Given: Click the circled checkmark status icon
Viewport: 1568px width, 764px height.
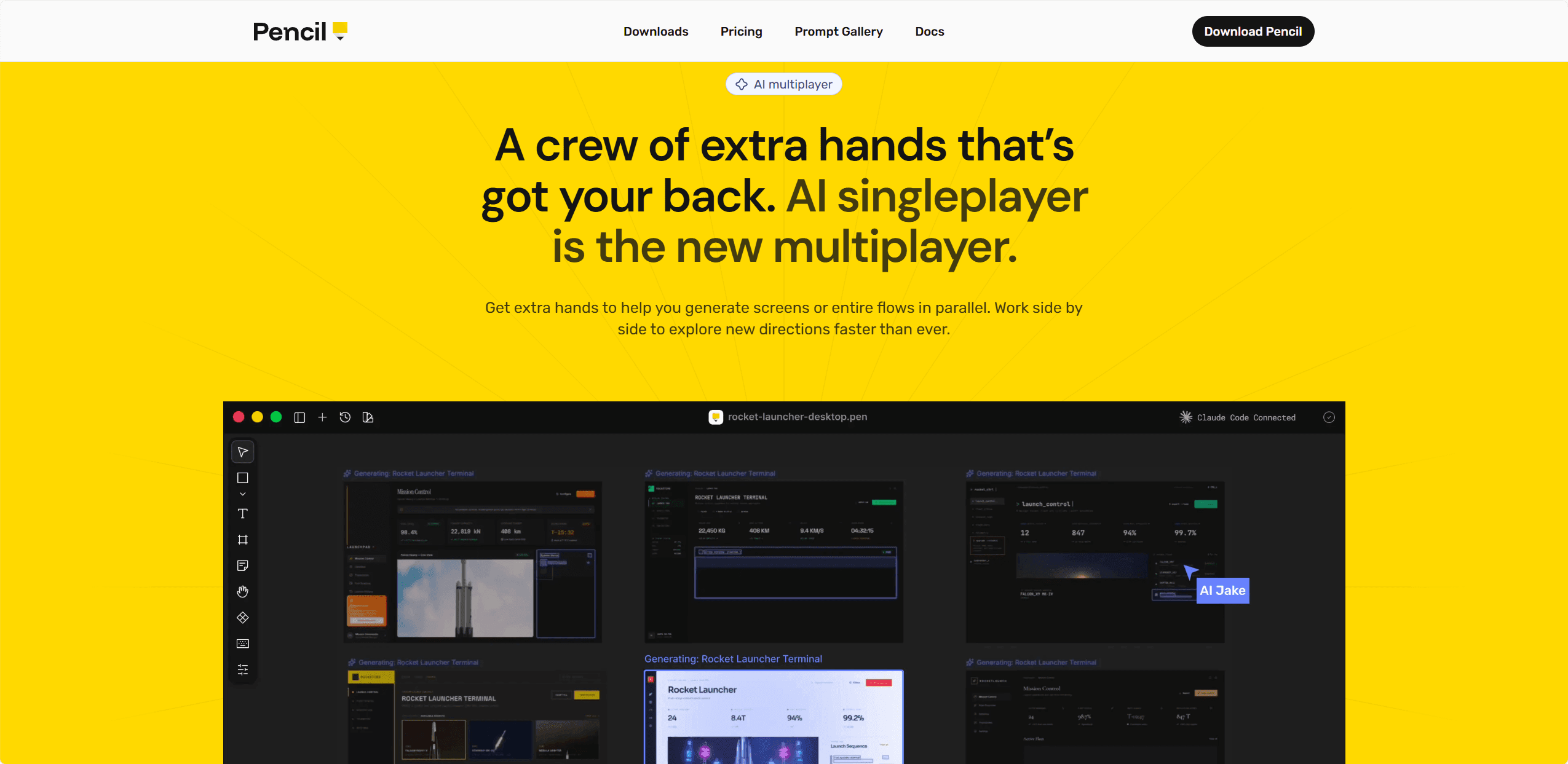Looking at the screenshot, I should [x=1329, y=417].
